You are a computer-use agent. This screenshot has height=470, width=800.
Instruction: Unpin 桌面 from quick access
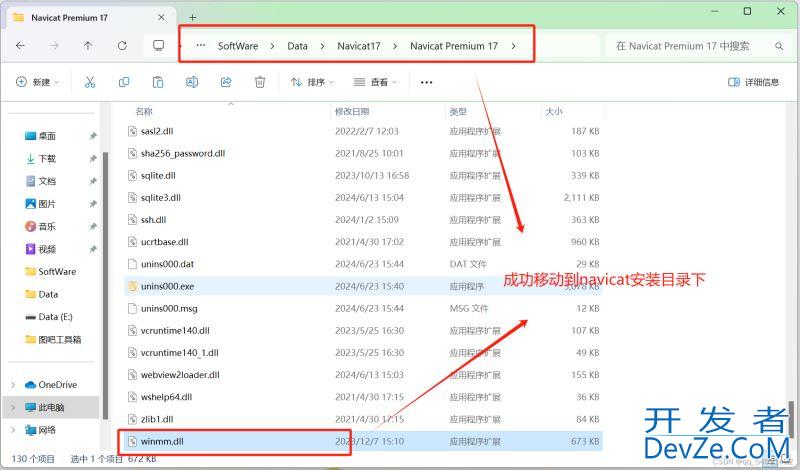click(x=93, y=136)
